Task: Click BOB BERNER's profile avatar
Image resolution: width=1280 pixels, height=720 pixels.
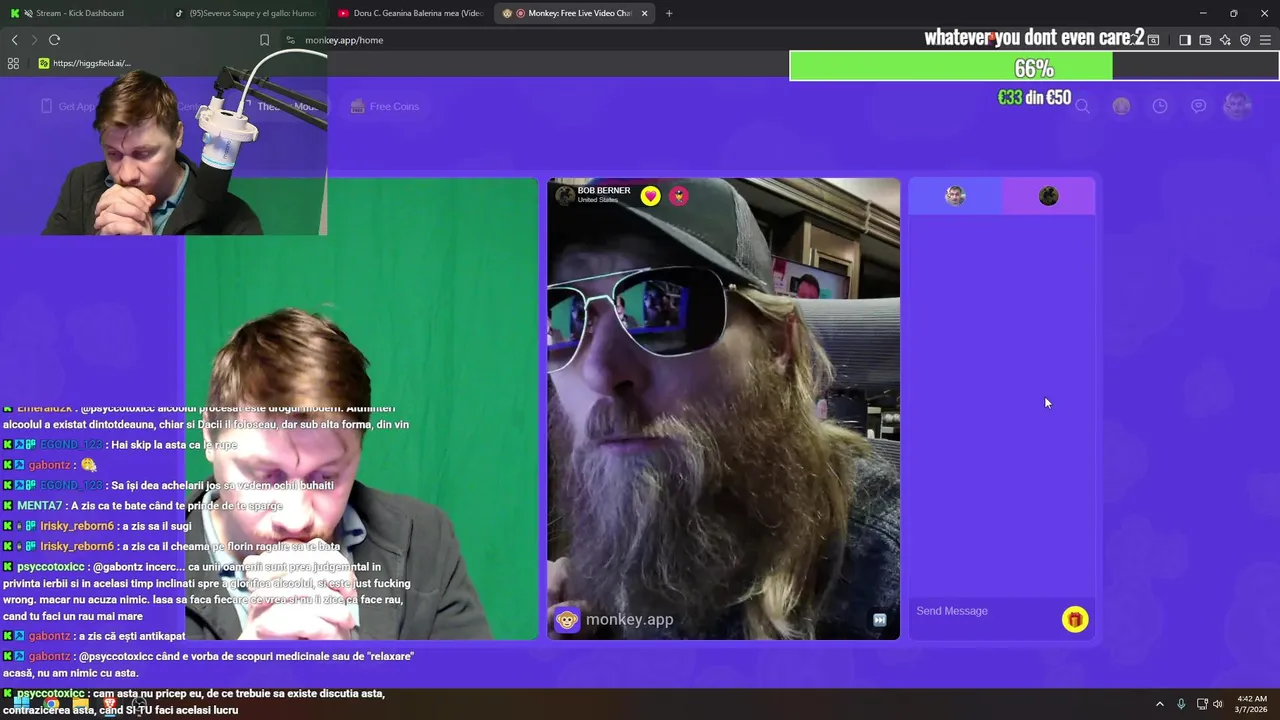Action: click(565, 195)
